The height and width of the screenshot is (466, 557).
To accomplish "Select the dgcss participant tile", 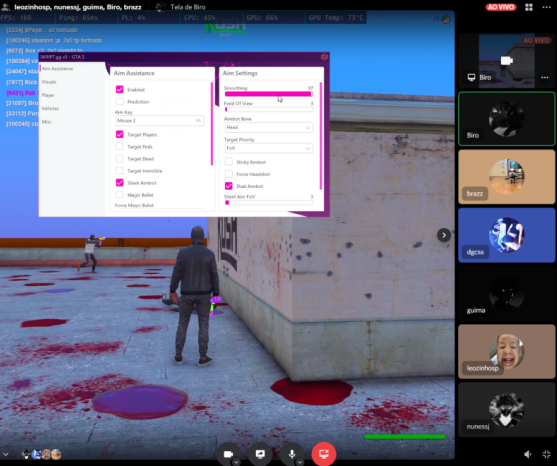I will (507, 235).
